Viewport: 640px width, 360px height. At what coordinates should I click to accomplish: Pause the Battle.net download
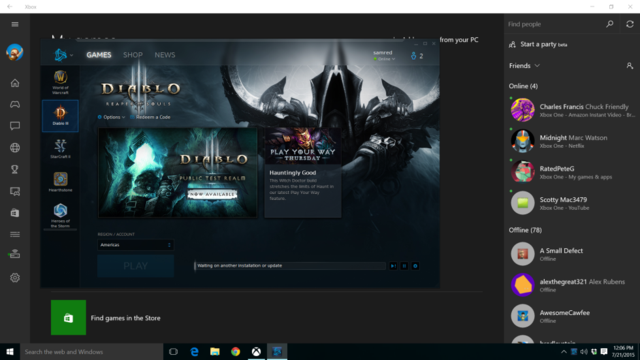[x=404, y=266]
